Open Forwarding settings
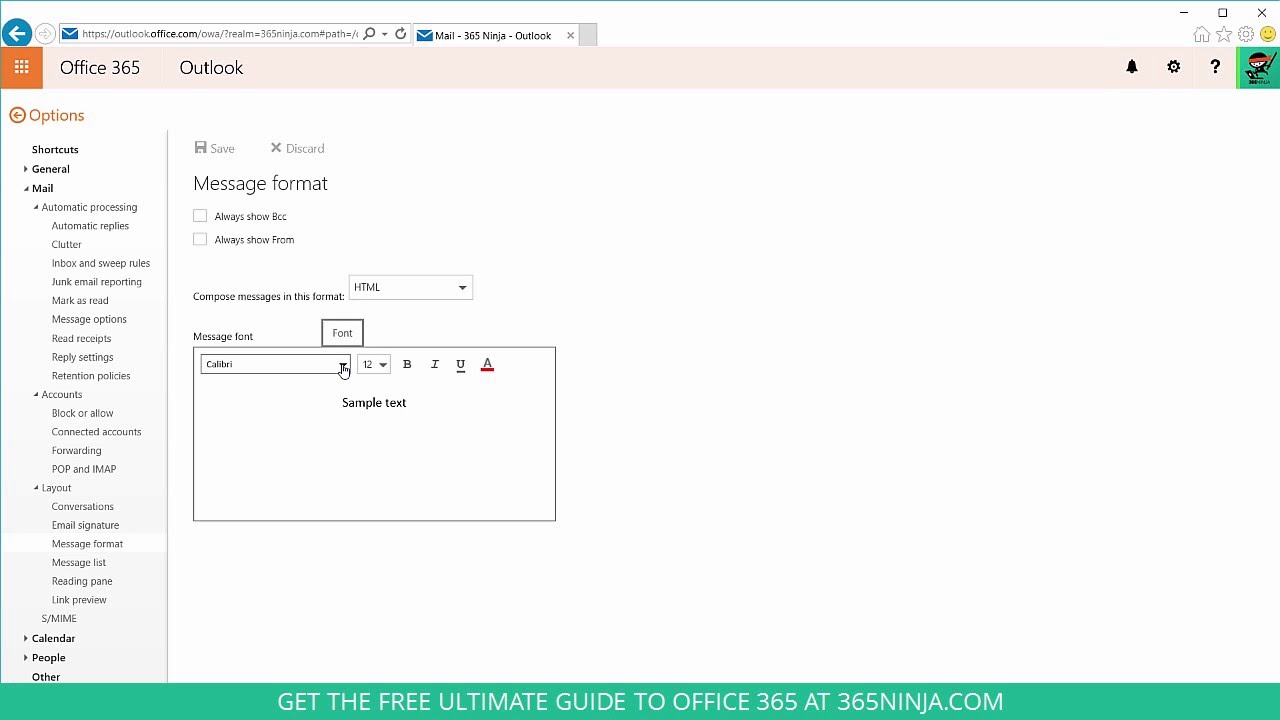1280x720 pixels. pyautogui.click(x=76, y=450)
